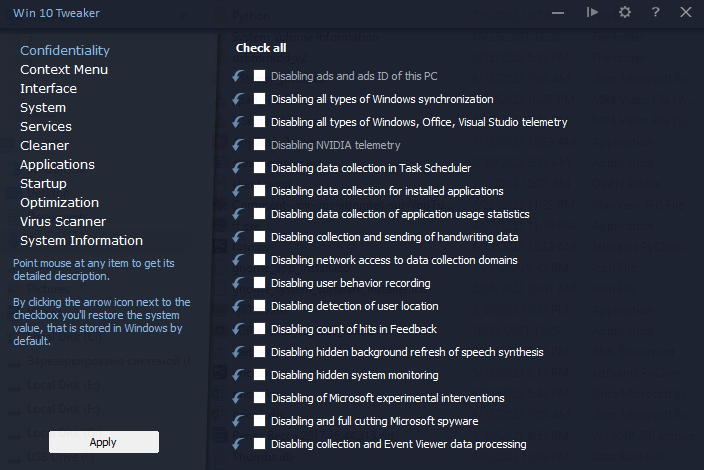Click the play-with-bar icon in title bar
Screen dimensions: 704x470
tap(593, 12)
